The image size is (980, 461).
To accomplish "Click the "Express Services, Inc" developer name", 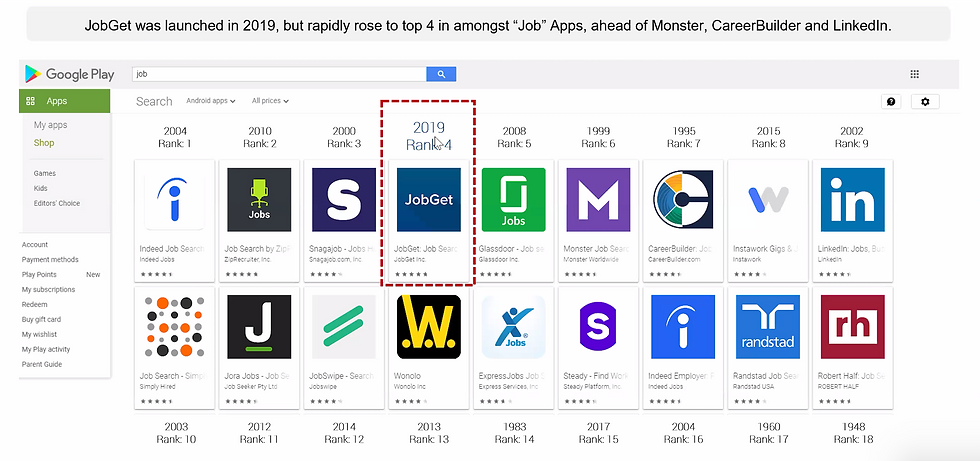I will pos(509,387).
